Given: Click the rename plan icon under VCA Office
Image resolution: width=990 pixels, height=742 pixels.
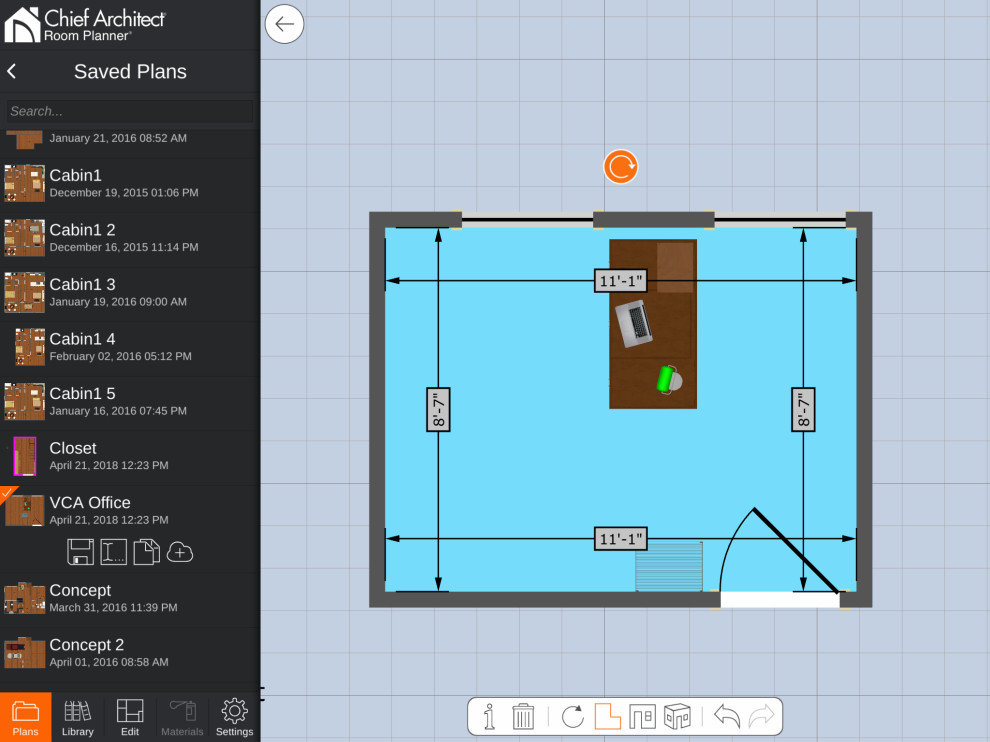Looking at the screenshot, I should [x=114, y=552].
